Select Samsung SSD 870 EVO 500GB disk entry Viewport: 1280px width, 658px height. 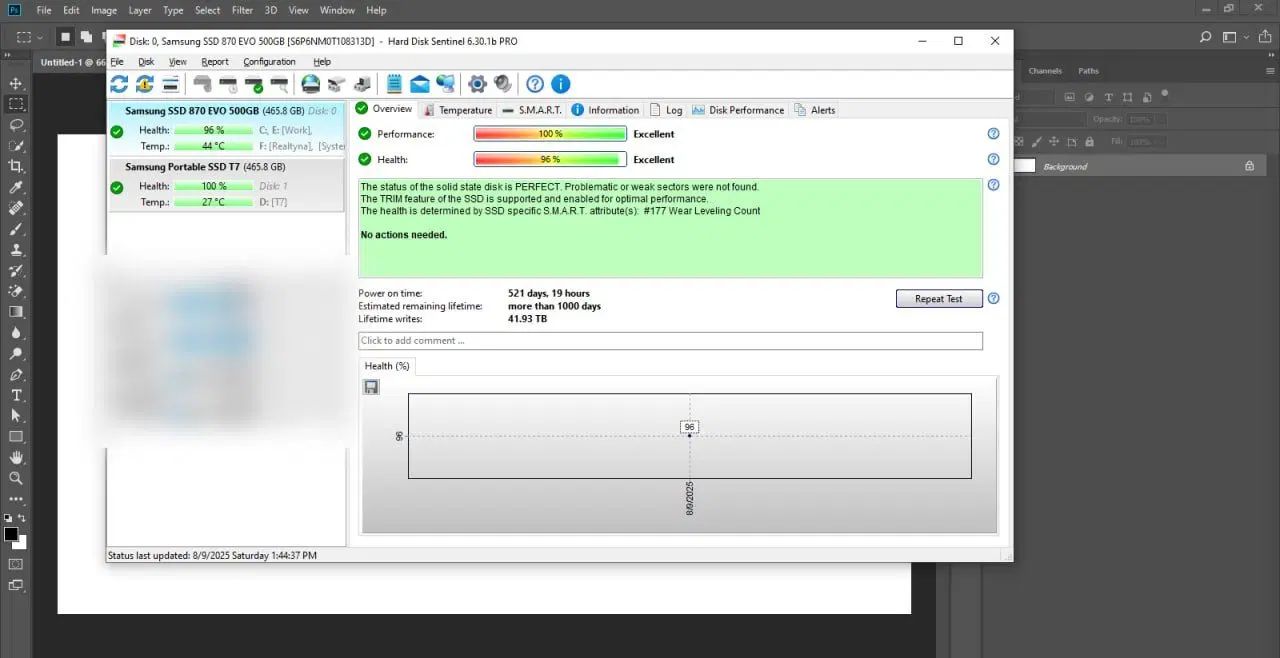[x=226, y=129]
